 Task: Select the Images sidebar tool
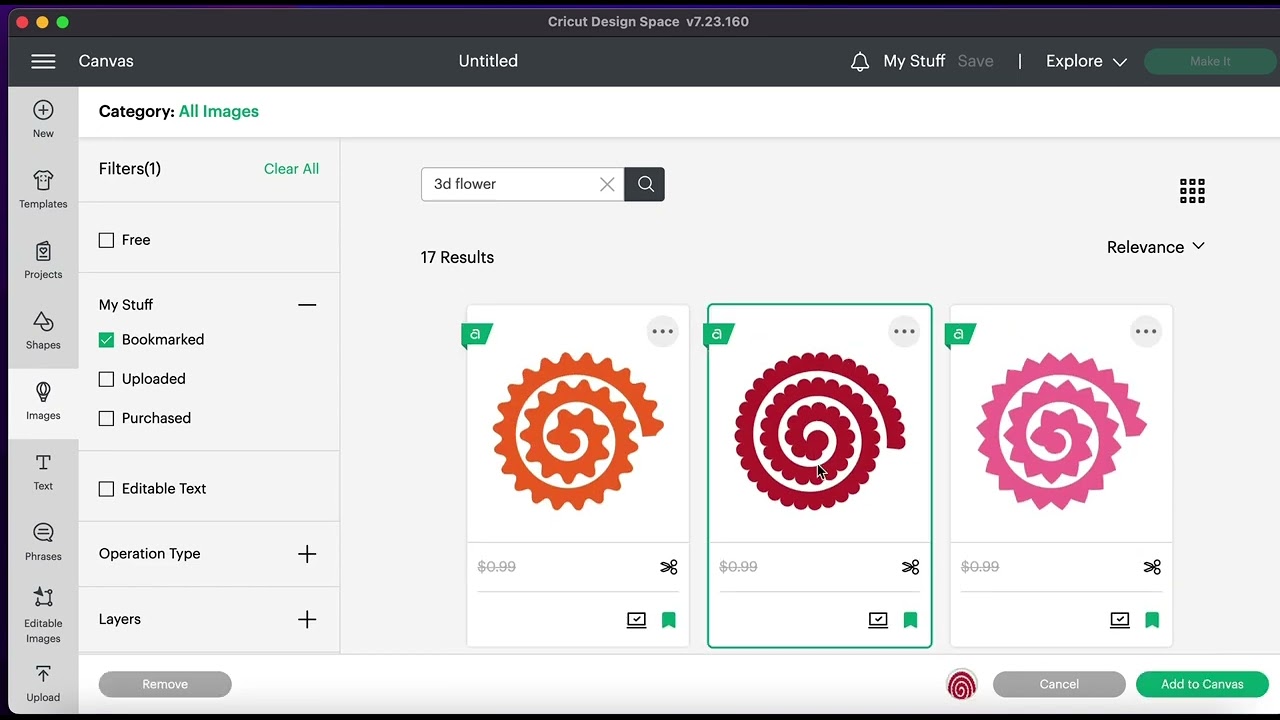click(x=43, y=401)
